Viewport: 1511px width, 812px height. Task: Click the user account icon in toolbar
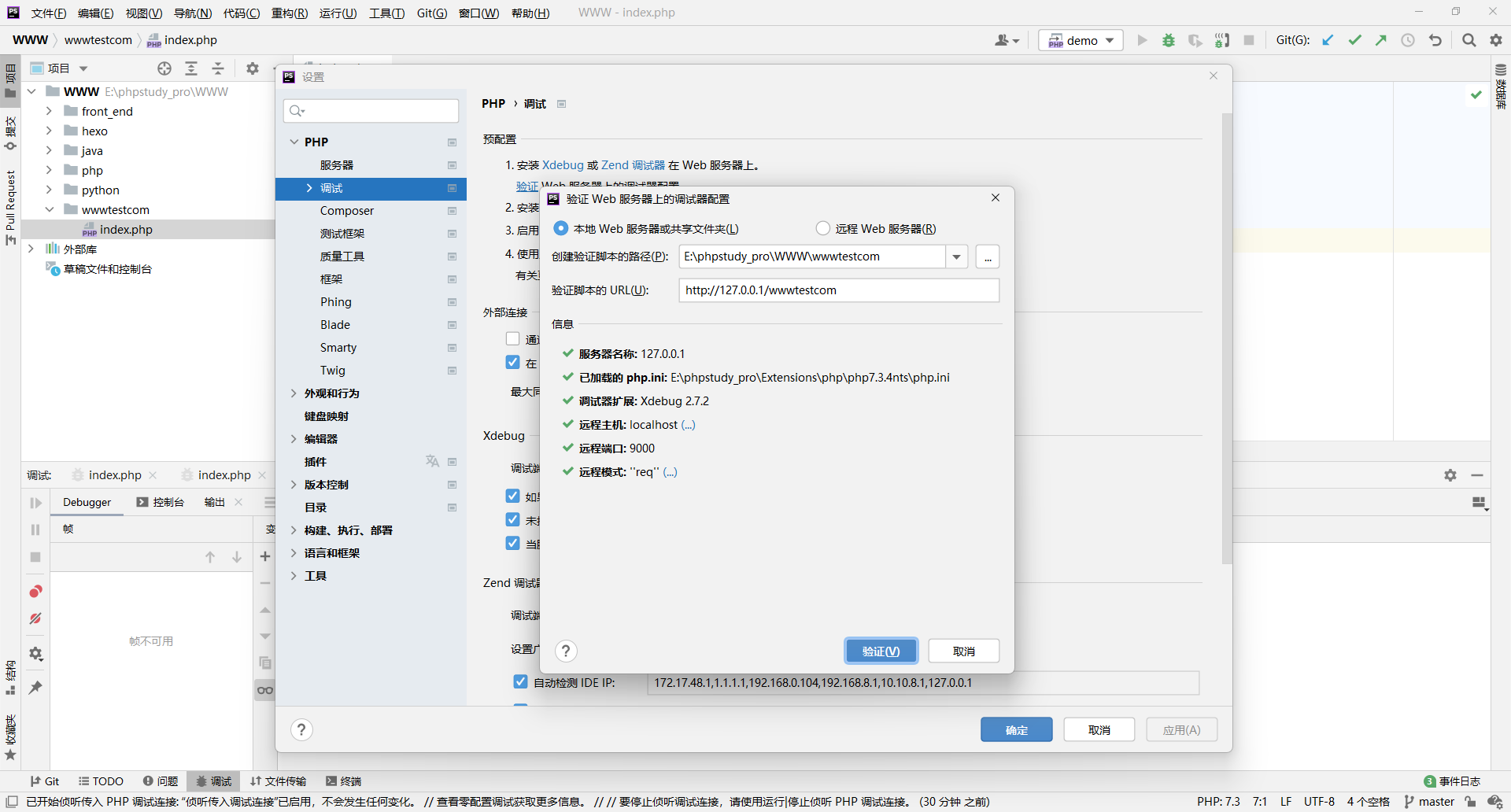coord(1007,40)
